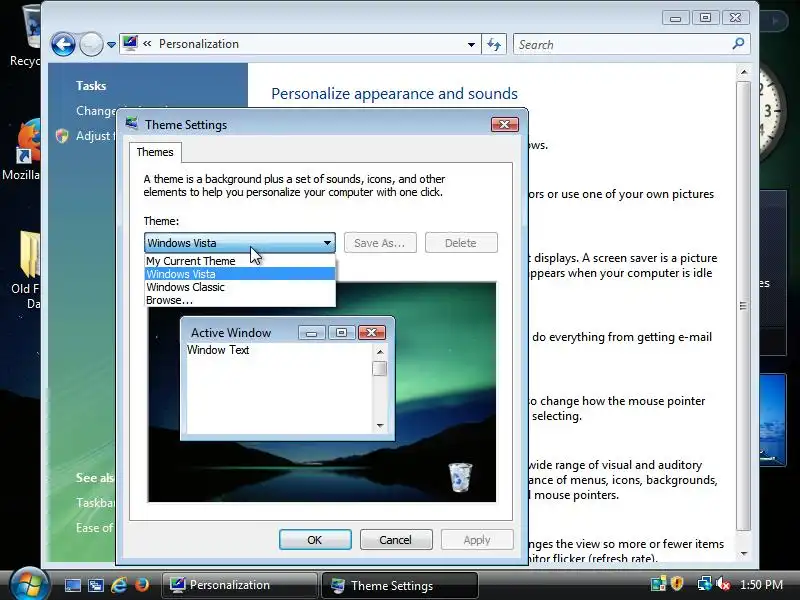Viewport: 800px width, 600px height.
Task: Click the Search input field
Action: (x=621, y=44)
